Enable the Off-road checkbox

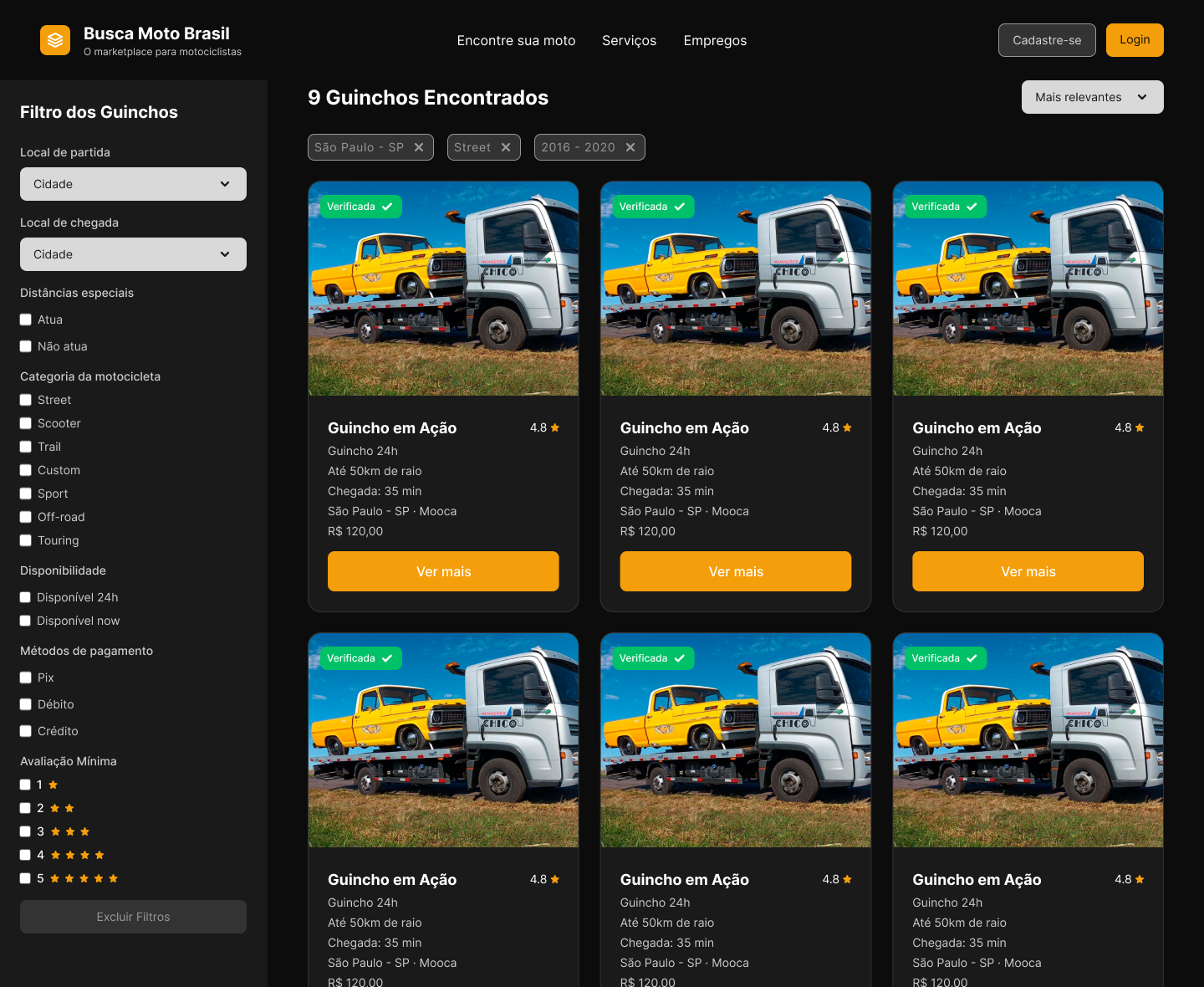(26, 517)
